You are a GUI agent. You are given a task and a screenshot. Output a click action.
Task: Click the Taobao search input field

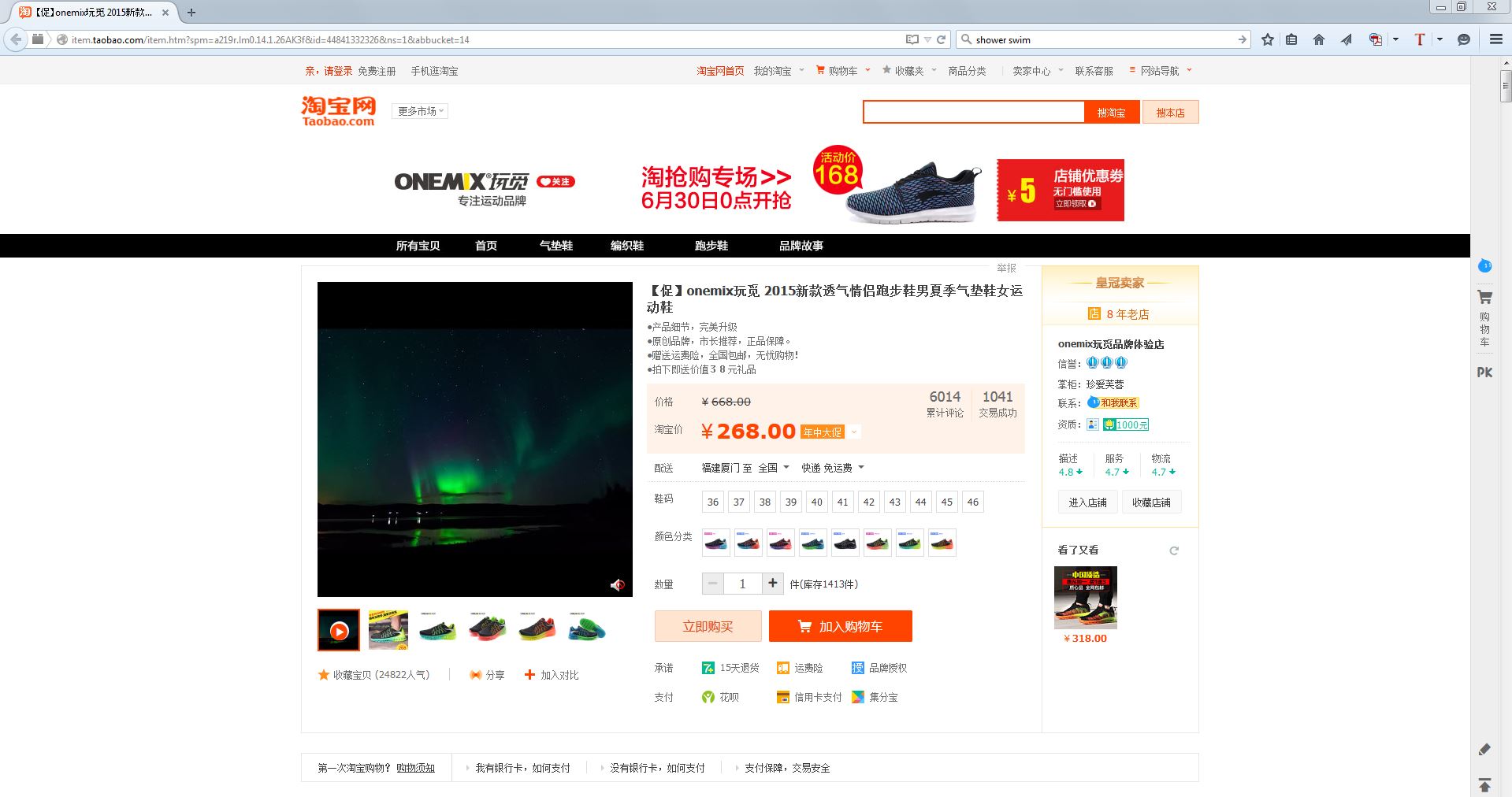(x=974, y=113)
